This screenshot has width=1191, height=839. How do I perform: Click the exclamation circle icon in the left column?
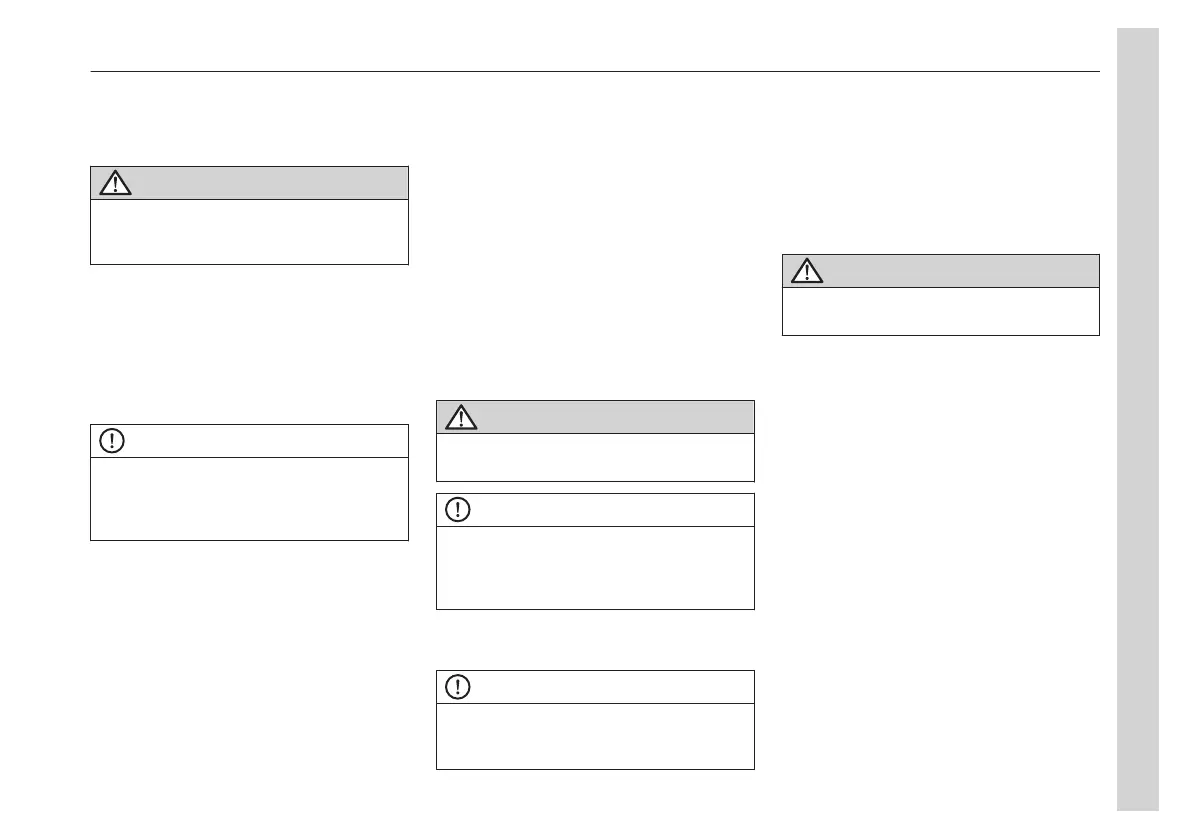click(113, 441)
